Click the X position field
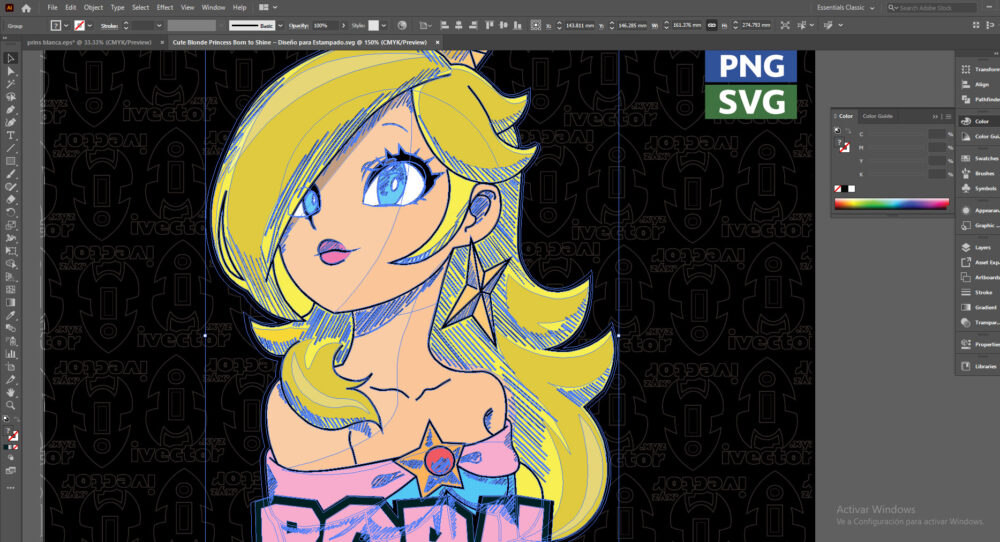Viewport: 1000px width, 542px height. [x=580, y=26]
